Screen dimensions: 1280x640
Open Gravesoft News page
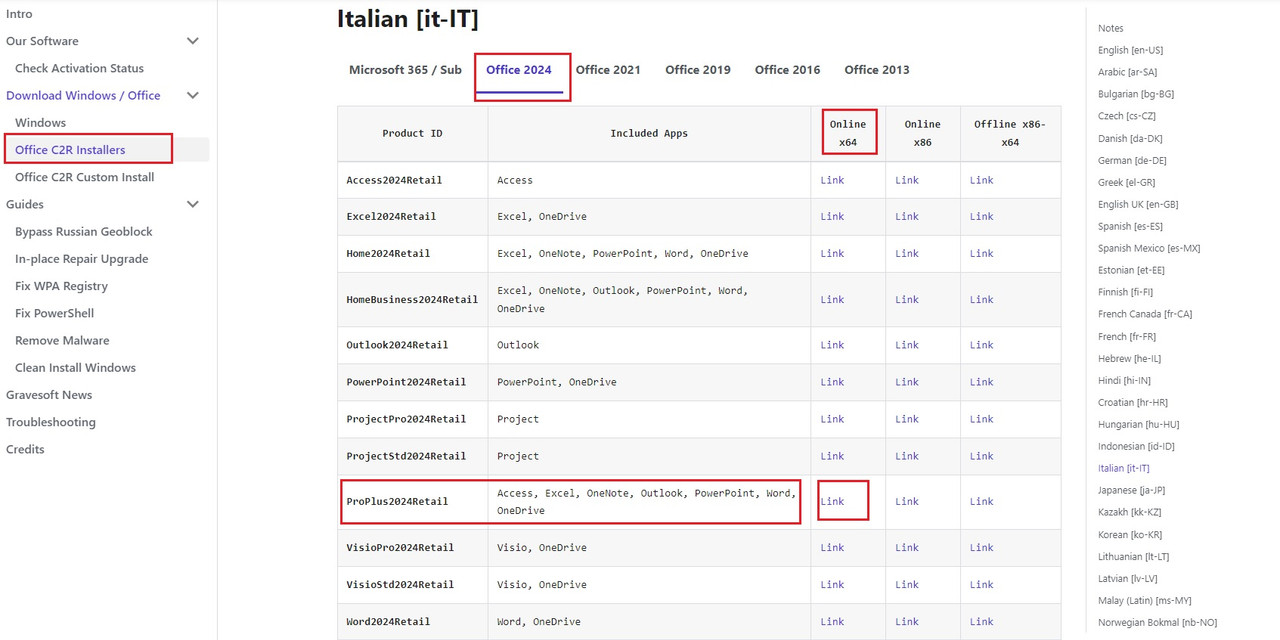(49, 395)
